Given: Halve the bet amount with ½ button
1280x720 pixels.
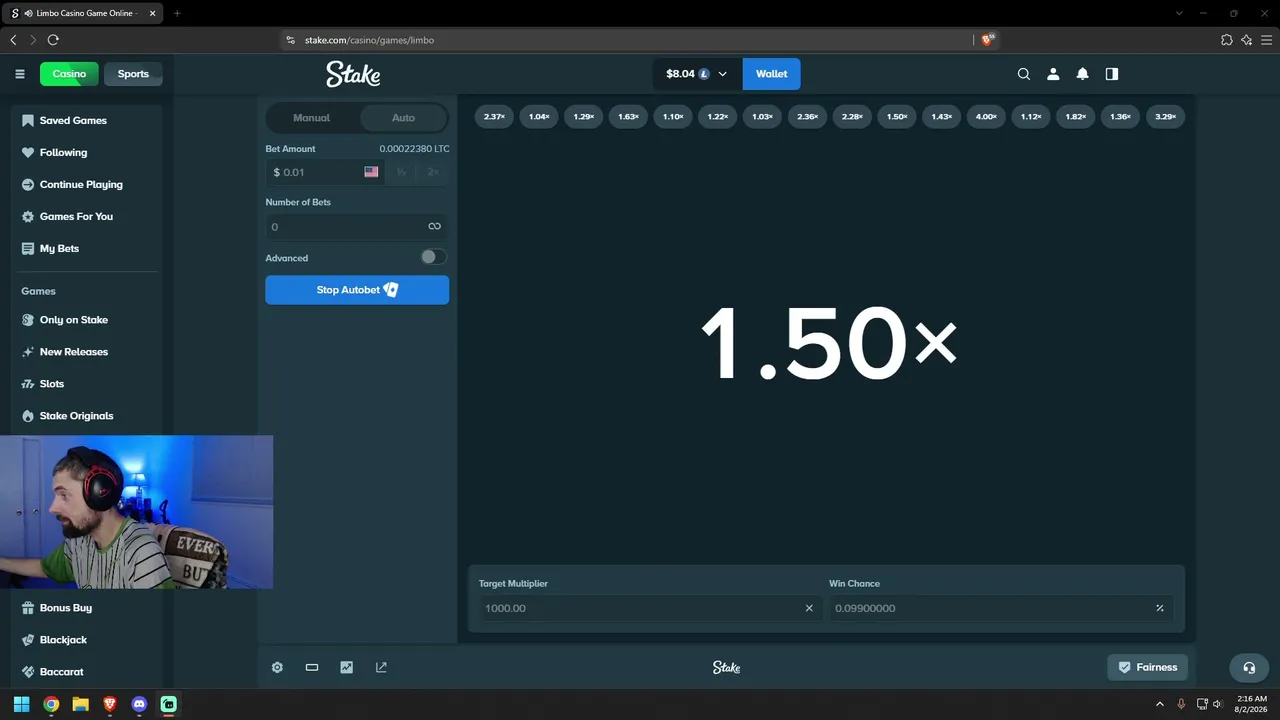Looking at the screenshot, I should pyautogui.click(x=402, y=172).
